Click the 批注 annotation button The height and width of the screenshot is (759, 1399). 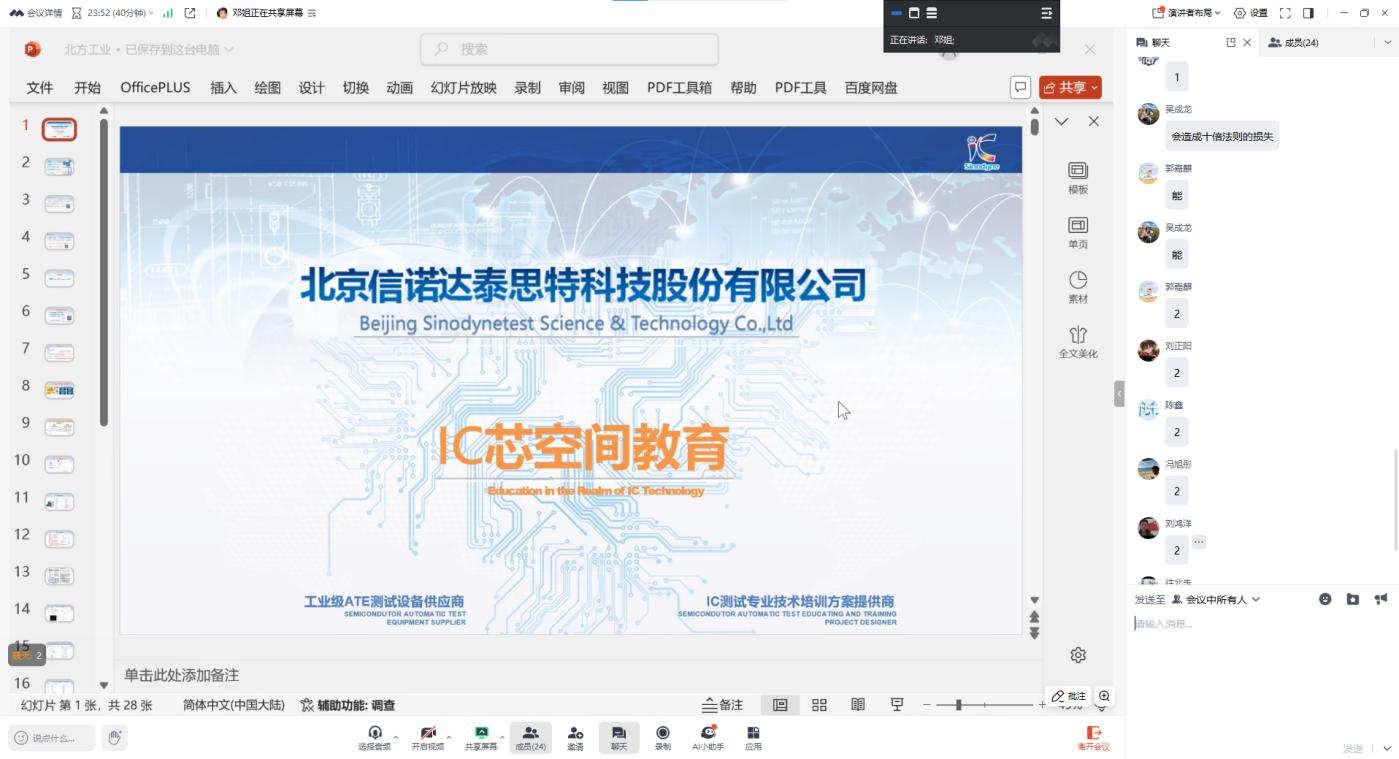[1068, 696]
